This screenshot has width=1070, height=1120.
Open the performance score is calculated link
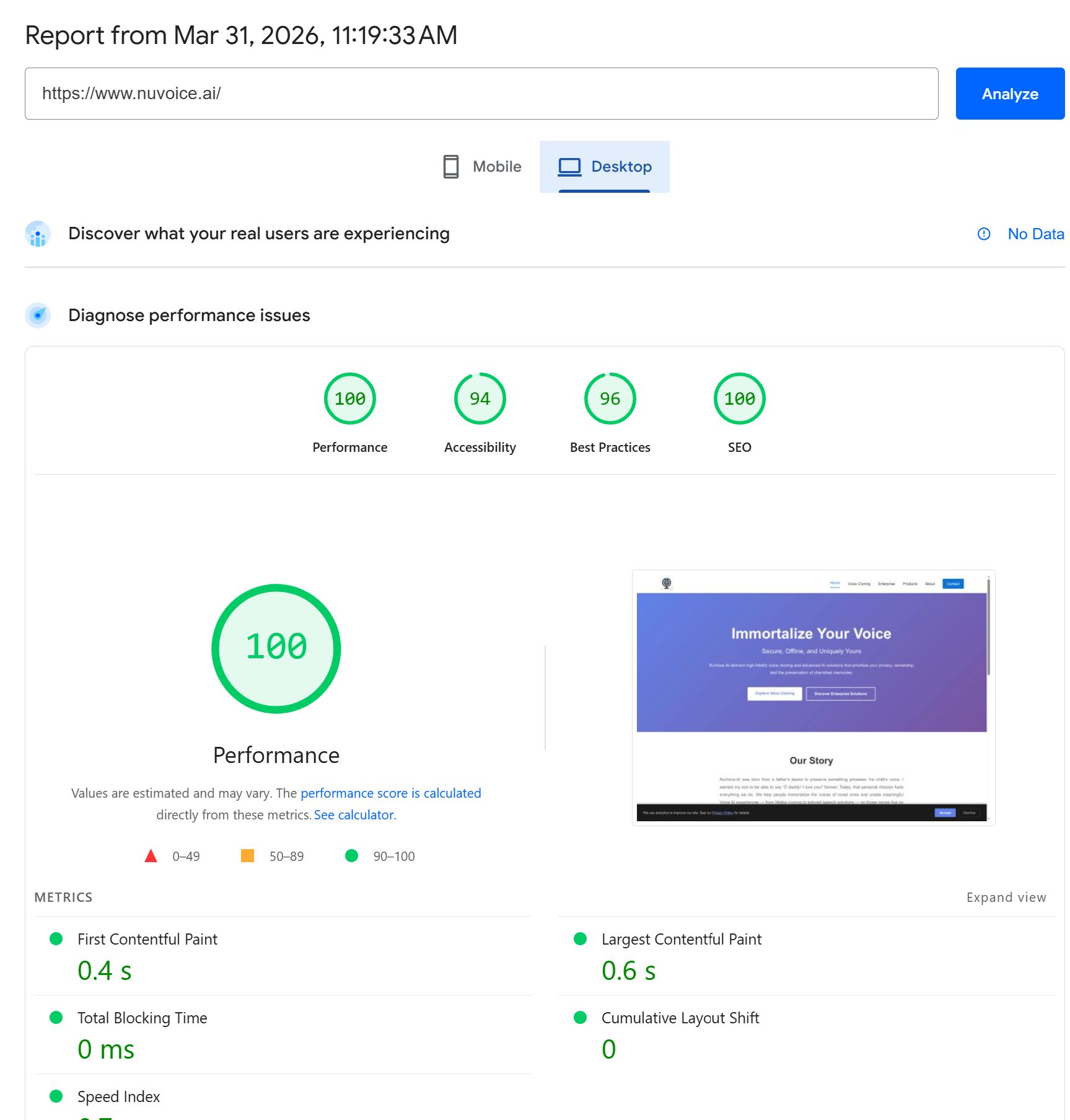tap(390, 793)
